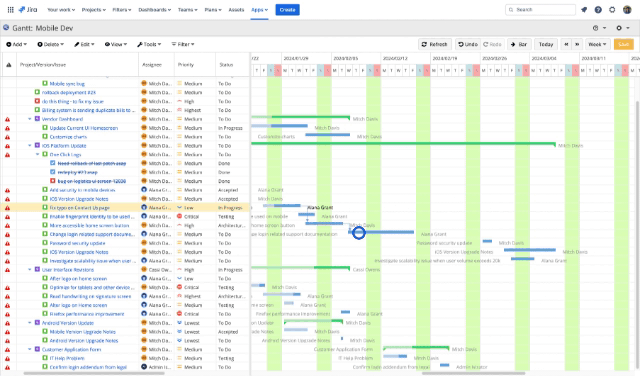Jump to next period with » button
The width and height of the screenshot is (640, 376).
tap(577, 44)
